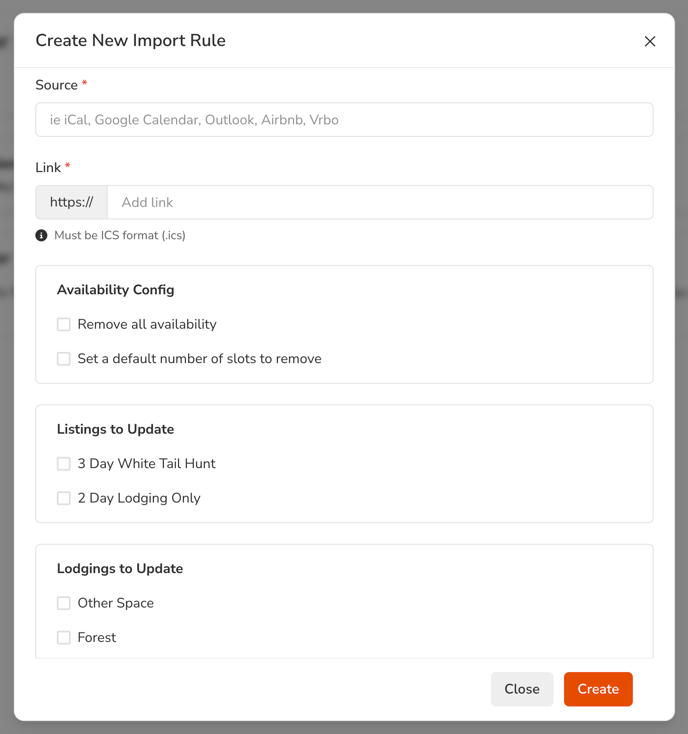Click the Close button
The width and height of the screenshot is (688, 734).
pyautogui.click(x=522, y=689)
